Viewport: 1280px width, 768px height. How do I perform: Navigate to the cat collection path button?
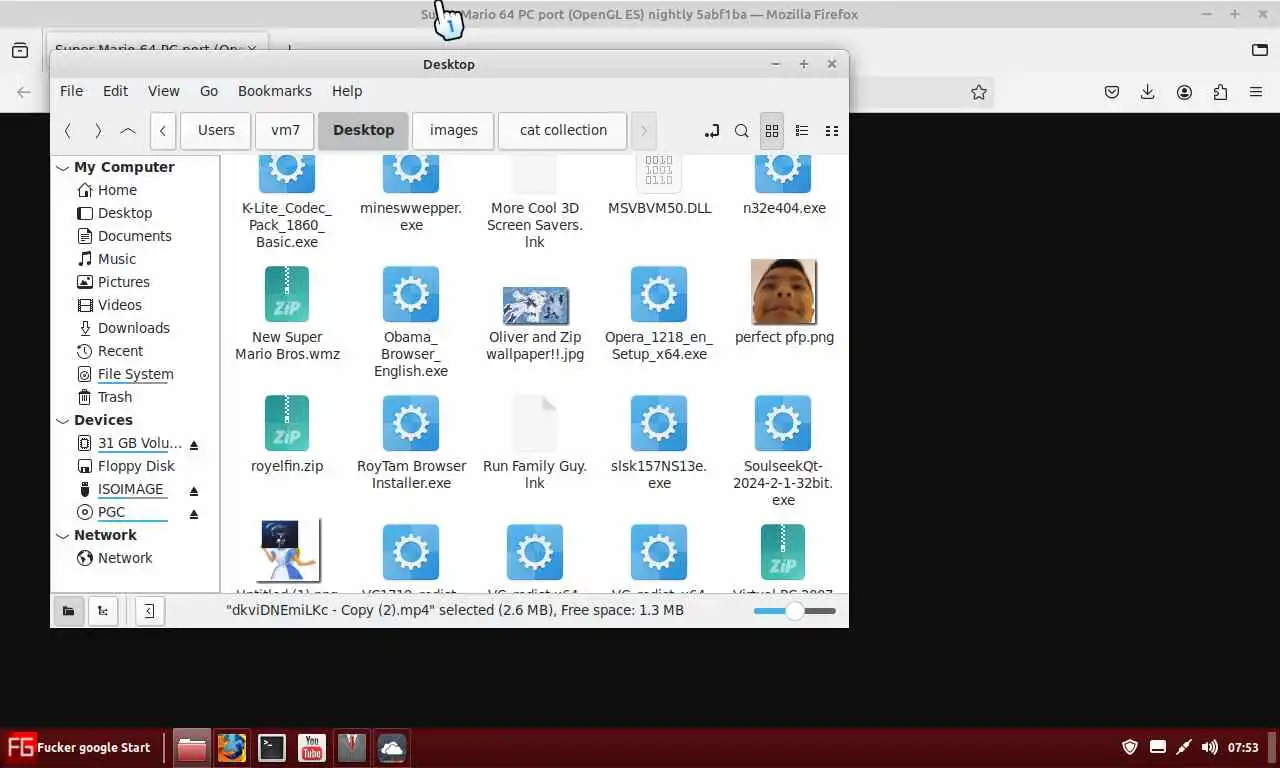563,131
